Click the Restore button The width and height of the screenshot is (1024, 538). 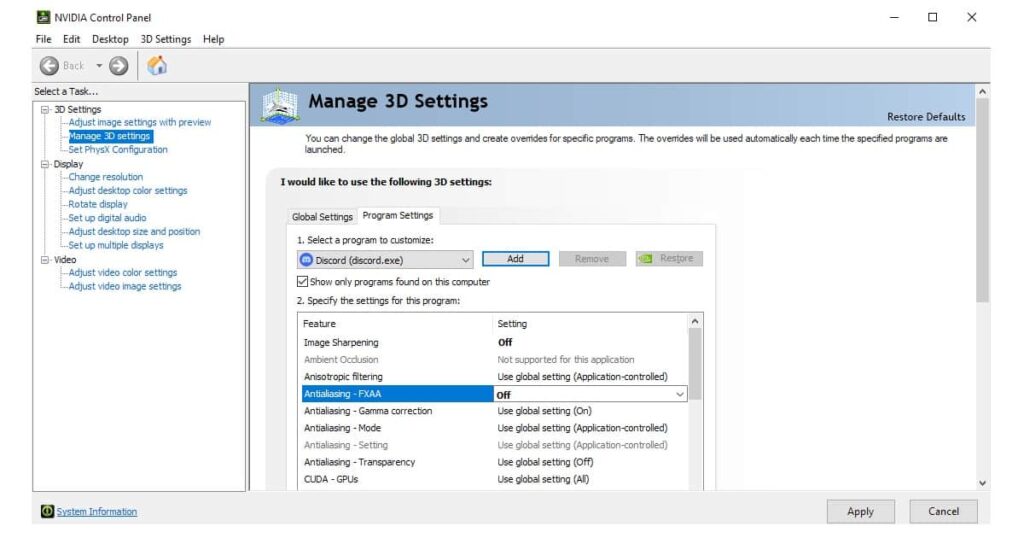(669, 259)
